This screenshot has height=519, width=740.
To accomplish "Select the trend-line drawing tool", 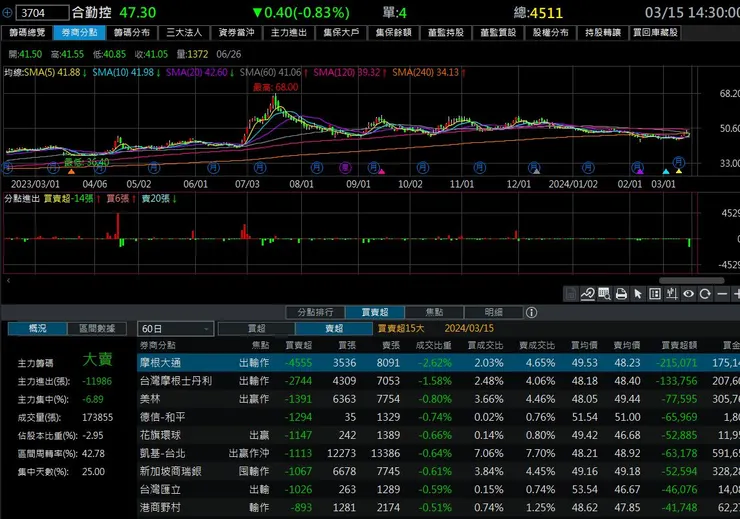I will [x=588, y=294].
